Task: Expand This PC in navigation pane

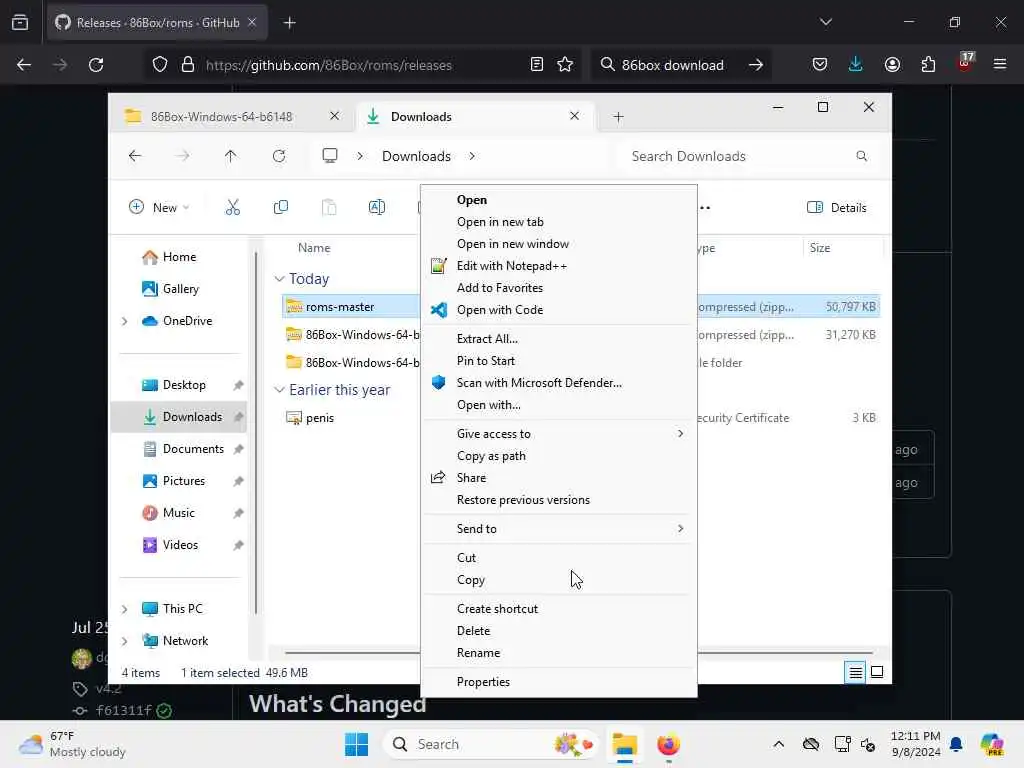Action: tap(124, 609)
